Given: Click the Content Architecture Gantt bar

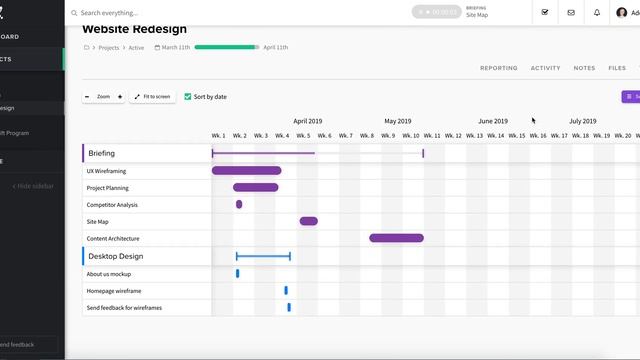Looking at the screenshot, I should (x=396, y=238).
